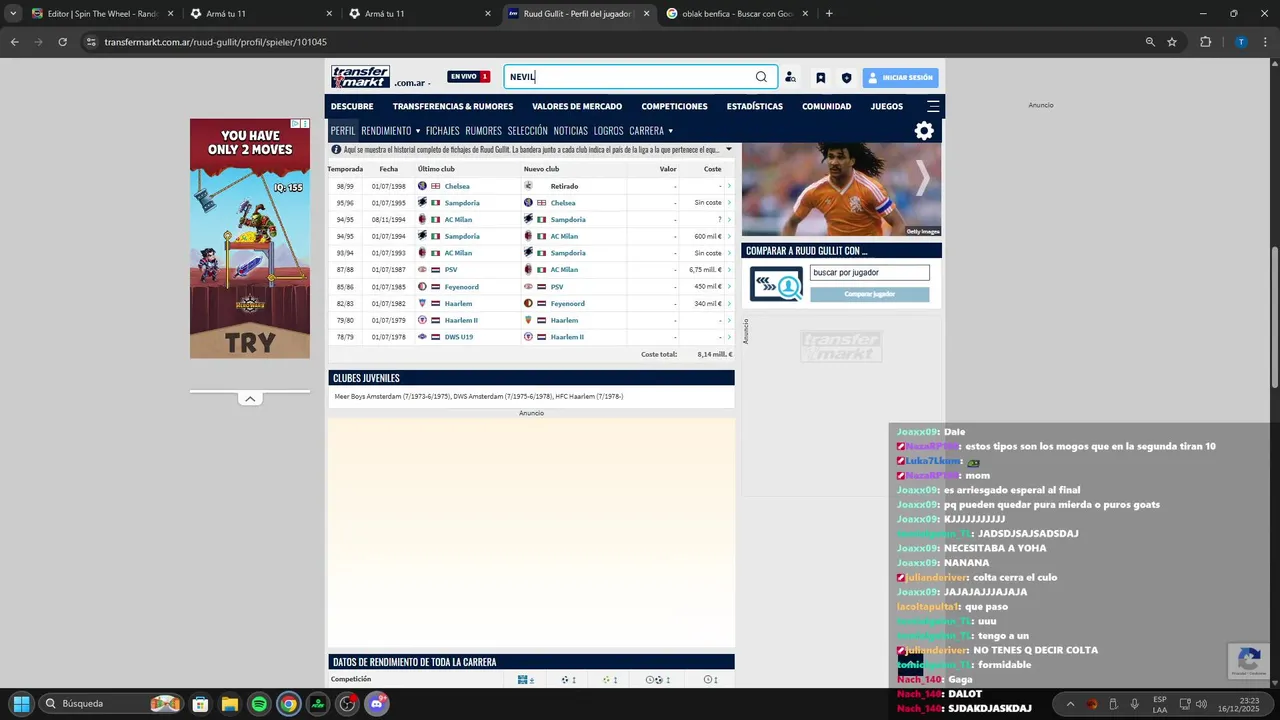1280x720 pixels.
Task: Open Discord from the taskbar
Action: pyautogui.click(x=377, y=704)
